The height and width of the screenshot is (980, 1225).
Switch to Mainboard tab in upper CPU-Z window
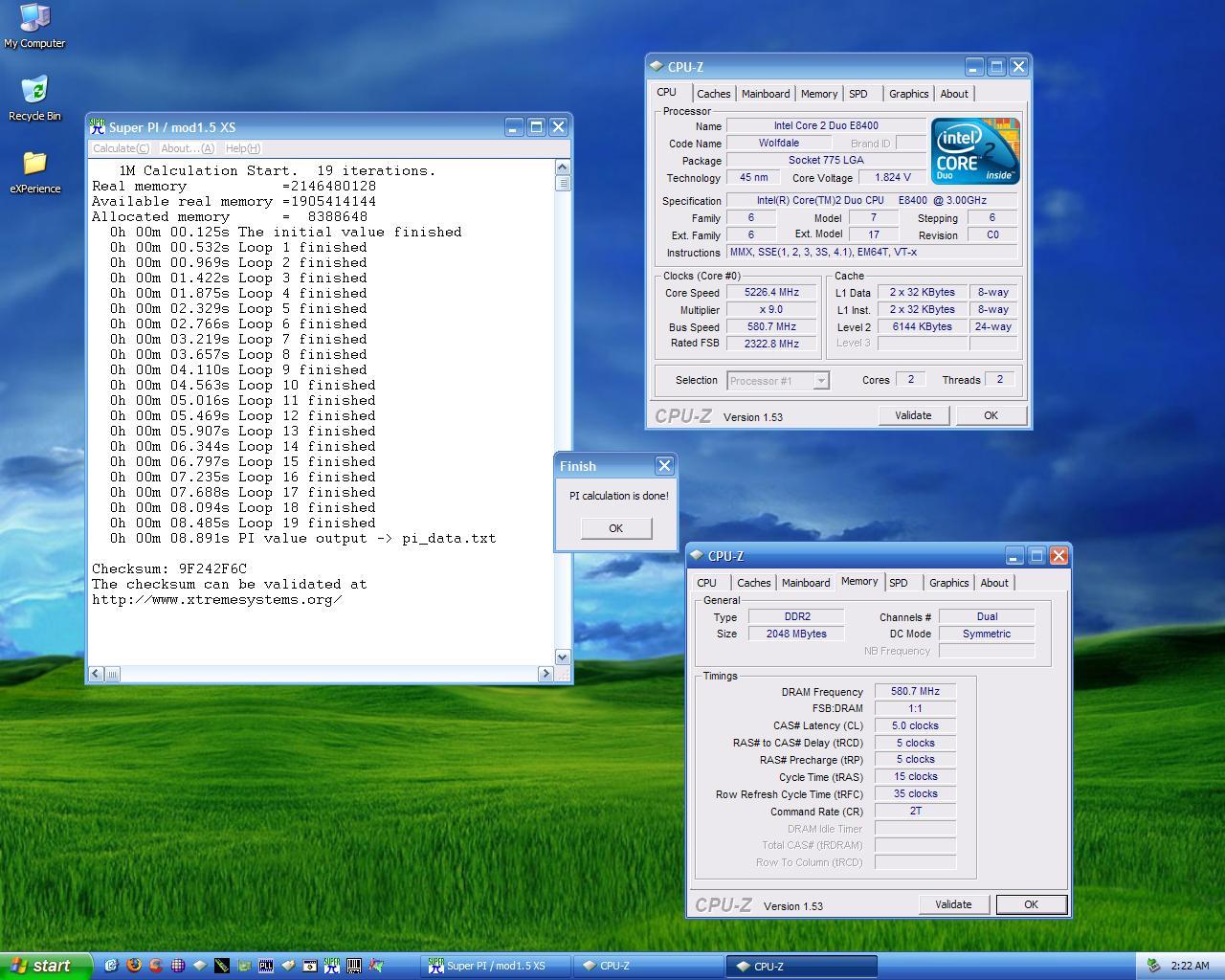click(x=766, y=94)
